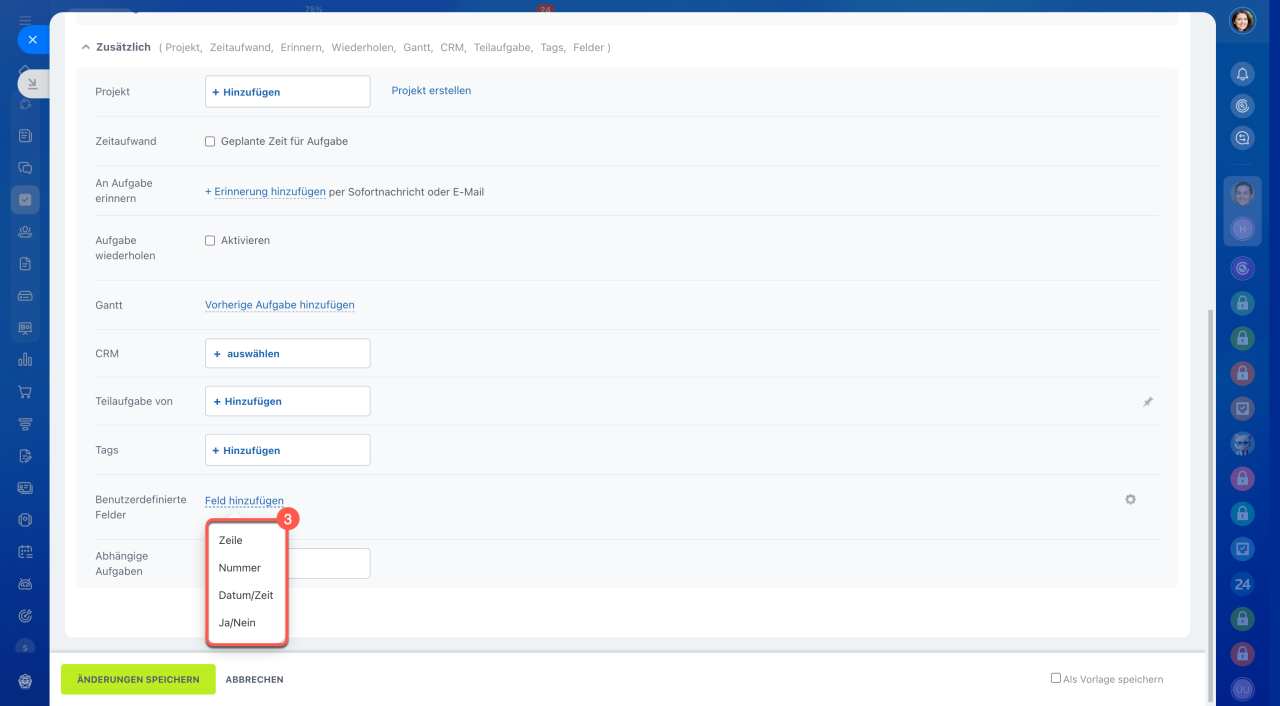
Task: Click '+ Hinzufügen' in the Projekt row
Action: point(288,92)
